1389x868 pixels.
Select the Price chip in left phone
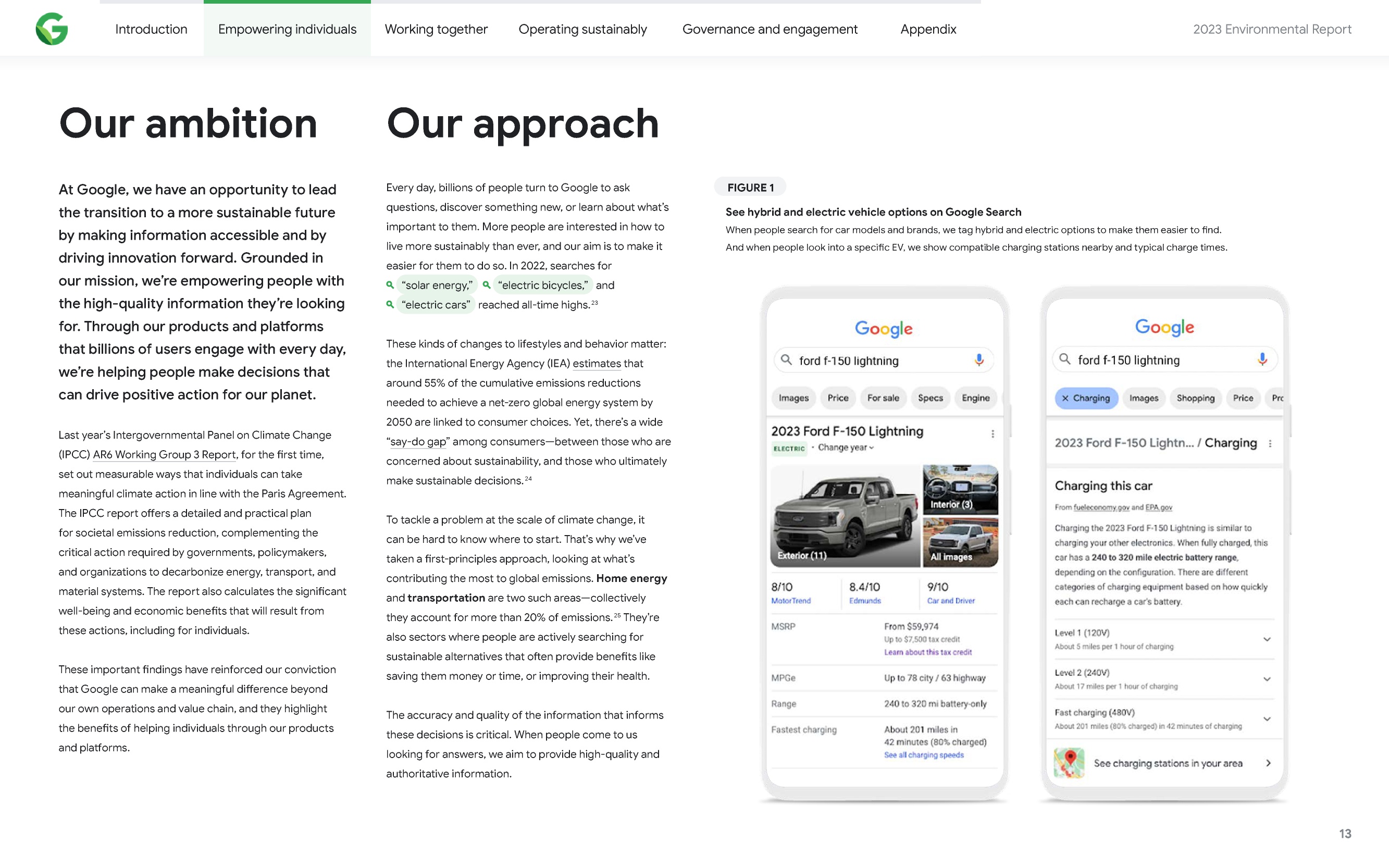(837, 398)
